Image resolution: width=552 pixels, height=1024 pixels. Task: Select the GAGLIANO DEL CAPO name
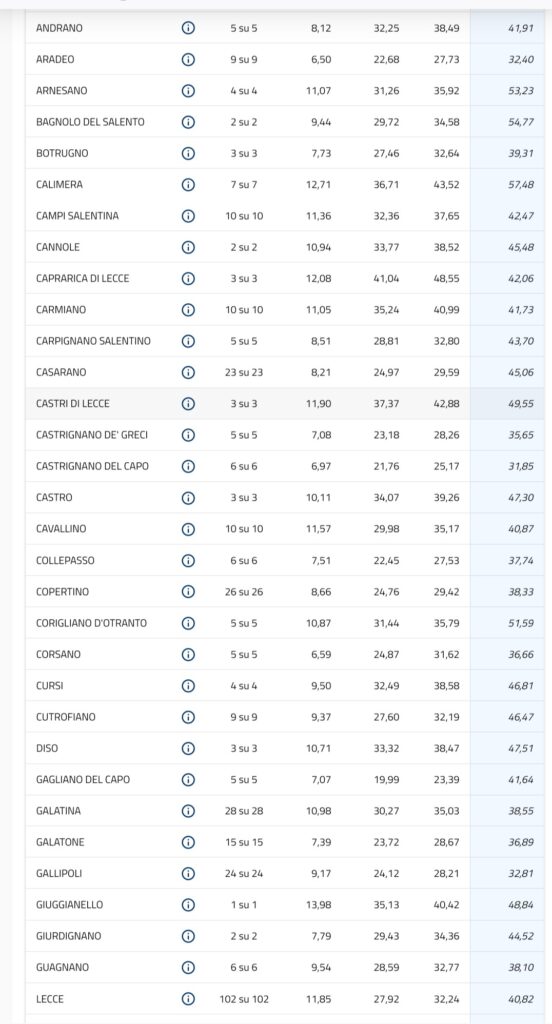(83, 780)
